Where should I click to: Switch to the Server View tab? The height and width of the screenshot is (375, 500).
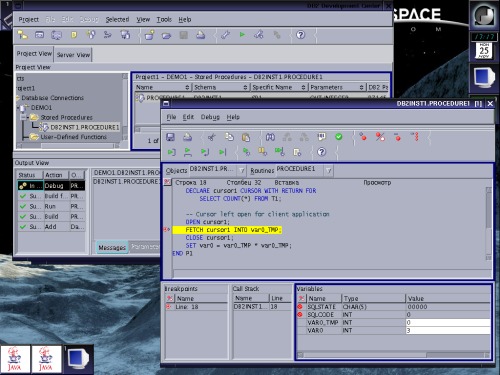[x=73, y=55]
